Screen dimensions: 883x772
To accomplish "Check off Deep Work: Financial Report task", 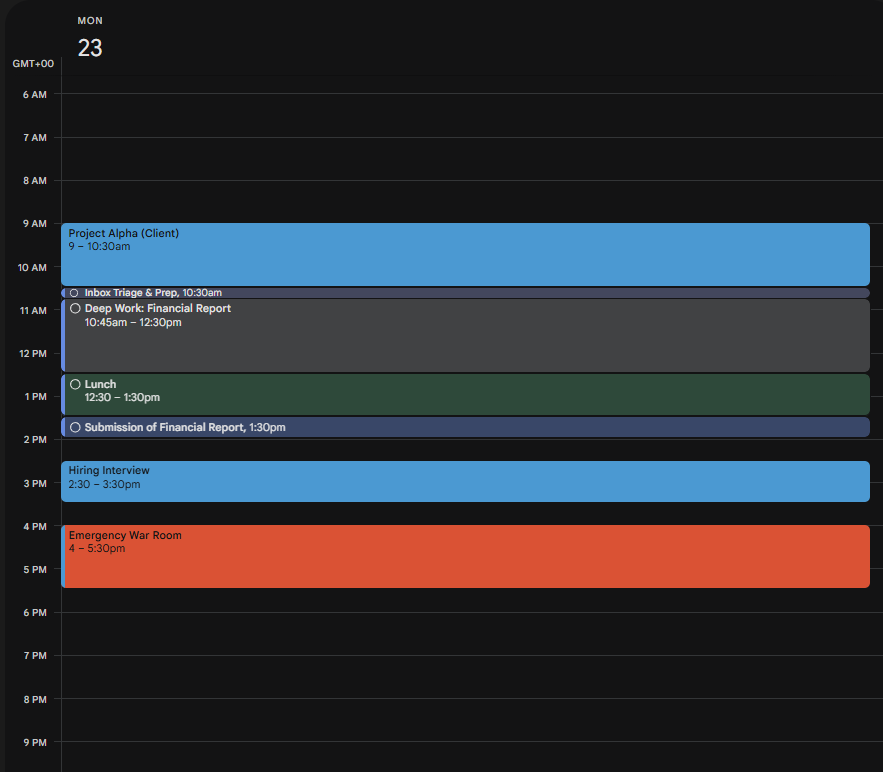I will [75, 309].
